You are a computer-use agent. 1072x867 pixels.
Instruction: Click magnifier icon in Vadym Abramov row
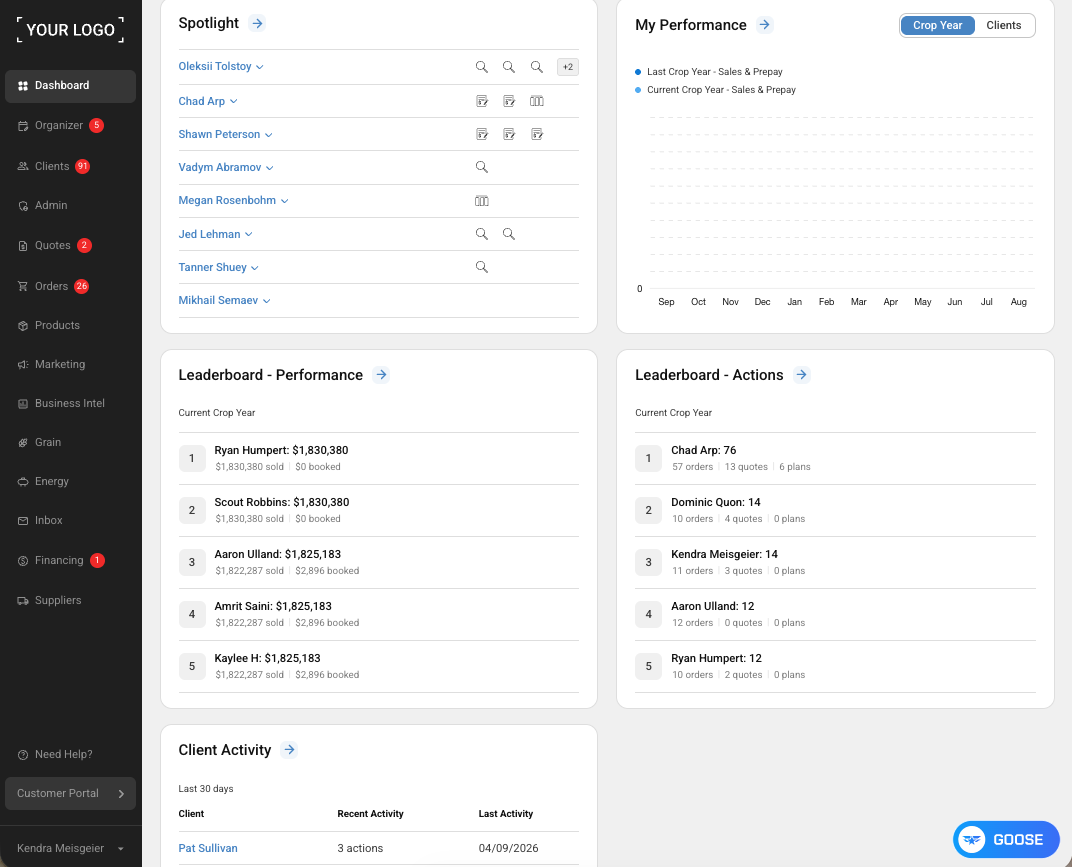pos(481,167)
